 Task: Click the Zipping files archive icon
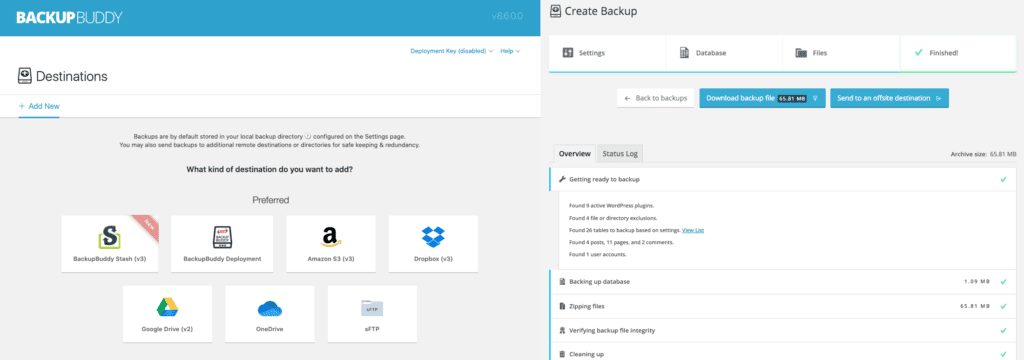point(562,306)
